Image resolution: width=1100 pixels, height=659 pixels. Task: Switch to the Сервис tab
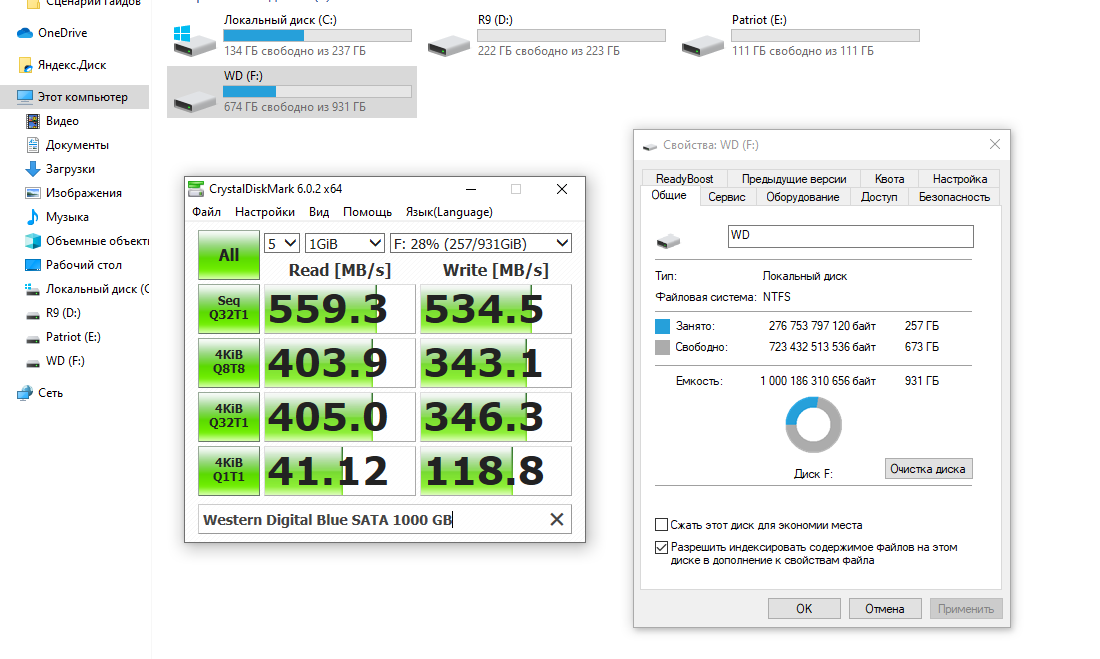pyautogui.click(x=726, y=197)
